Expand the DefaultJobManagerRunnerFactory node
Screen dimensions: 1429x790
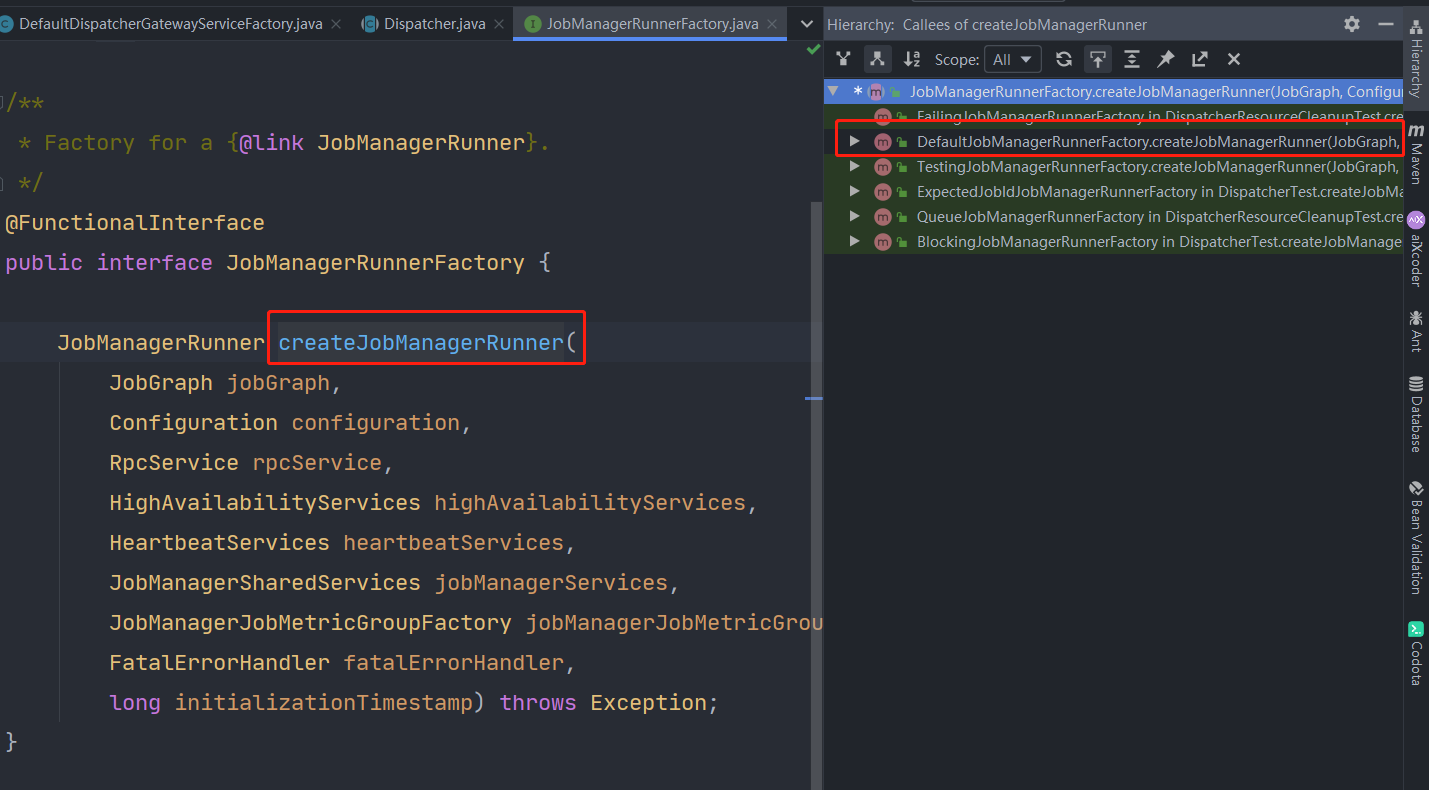pyautogui.click(x=854, y=141)
